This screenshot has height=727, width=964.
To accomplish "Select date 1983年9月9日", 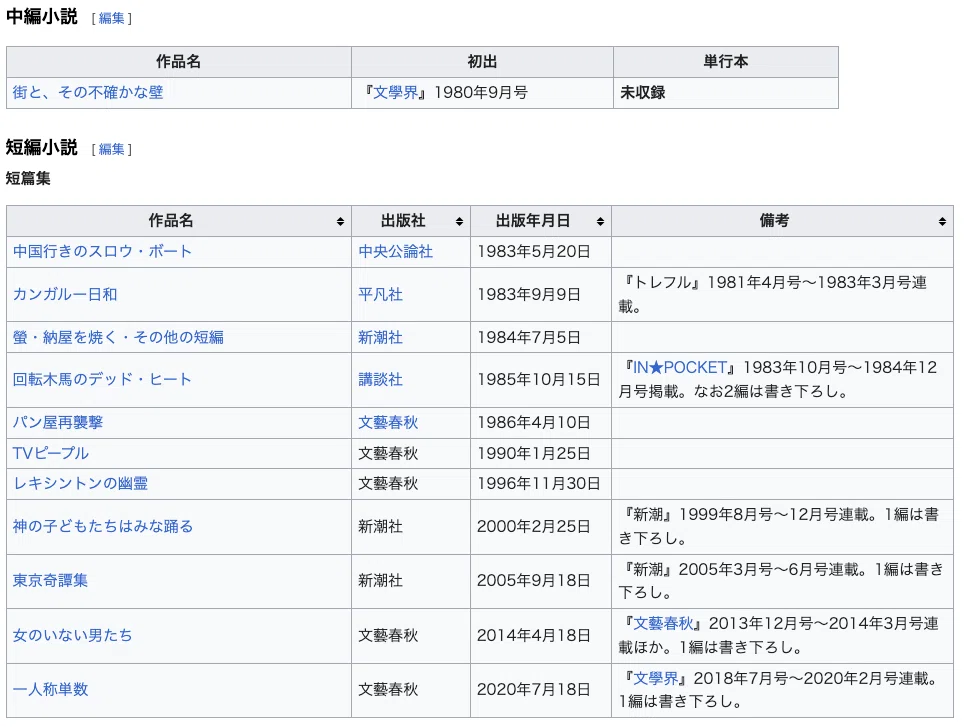I will pyautogui.click(x=529, y=295).
